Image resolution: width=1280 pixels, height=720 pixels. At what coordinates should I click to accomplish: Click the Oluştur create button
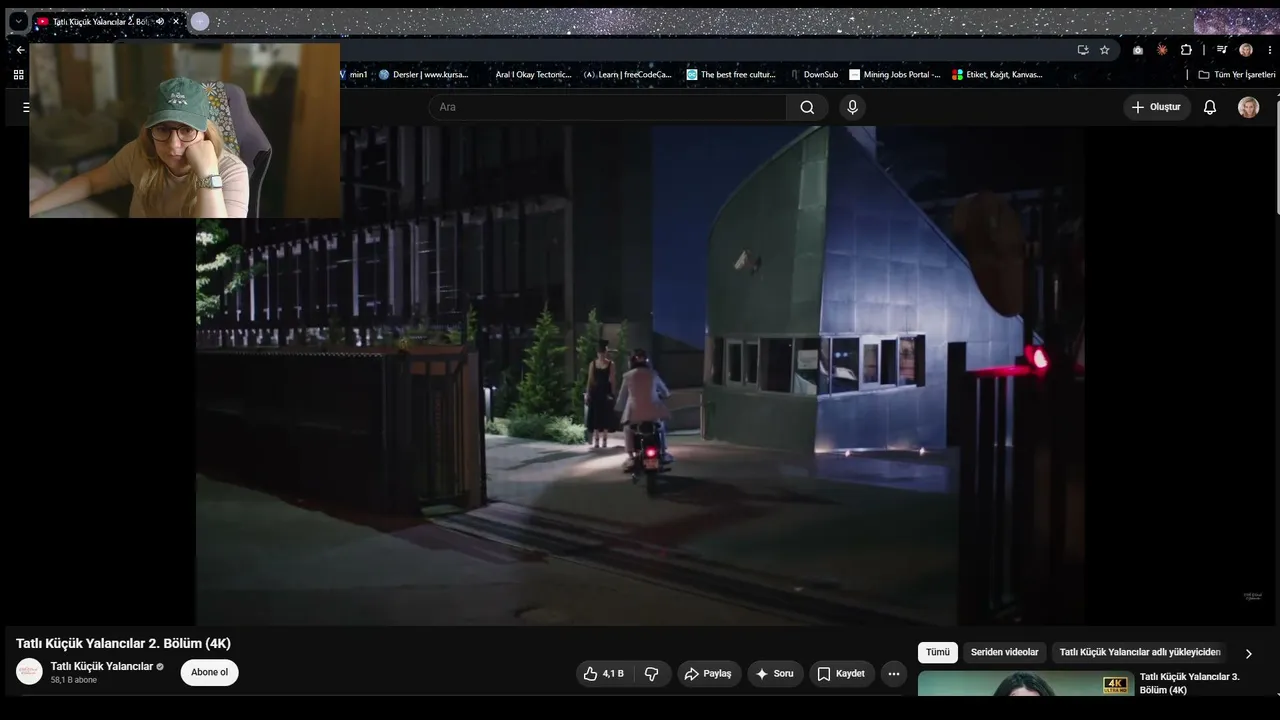1157,107
